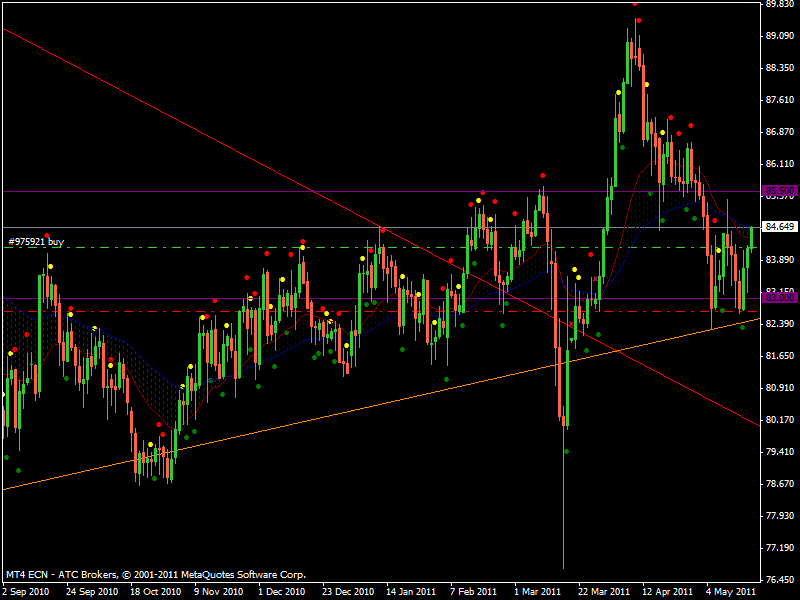
Task: Click the 18 Oct 2010 date label
Action: (156, 592)
